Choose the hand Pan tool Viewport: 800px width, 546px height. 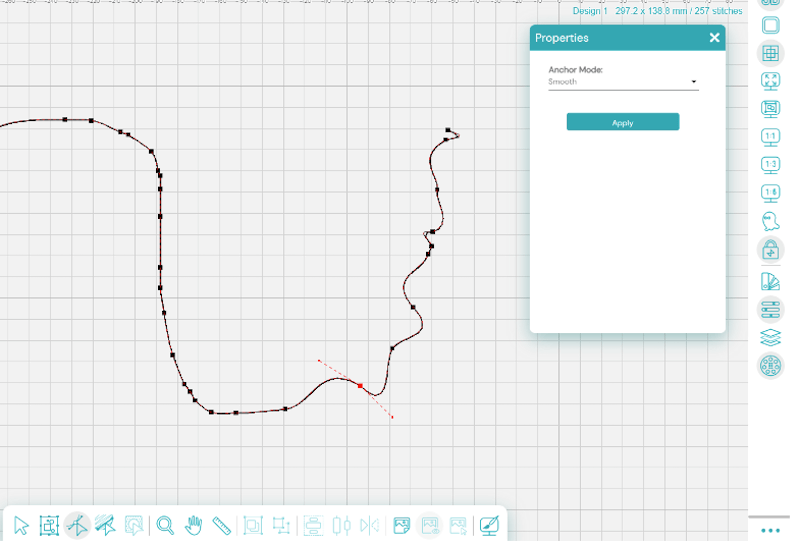click(x=193, y=526)
